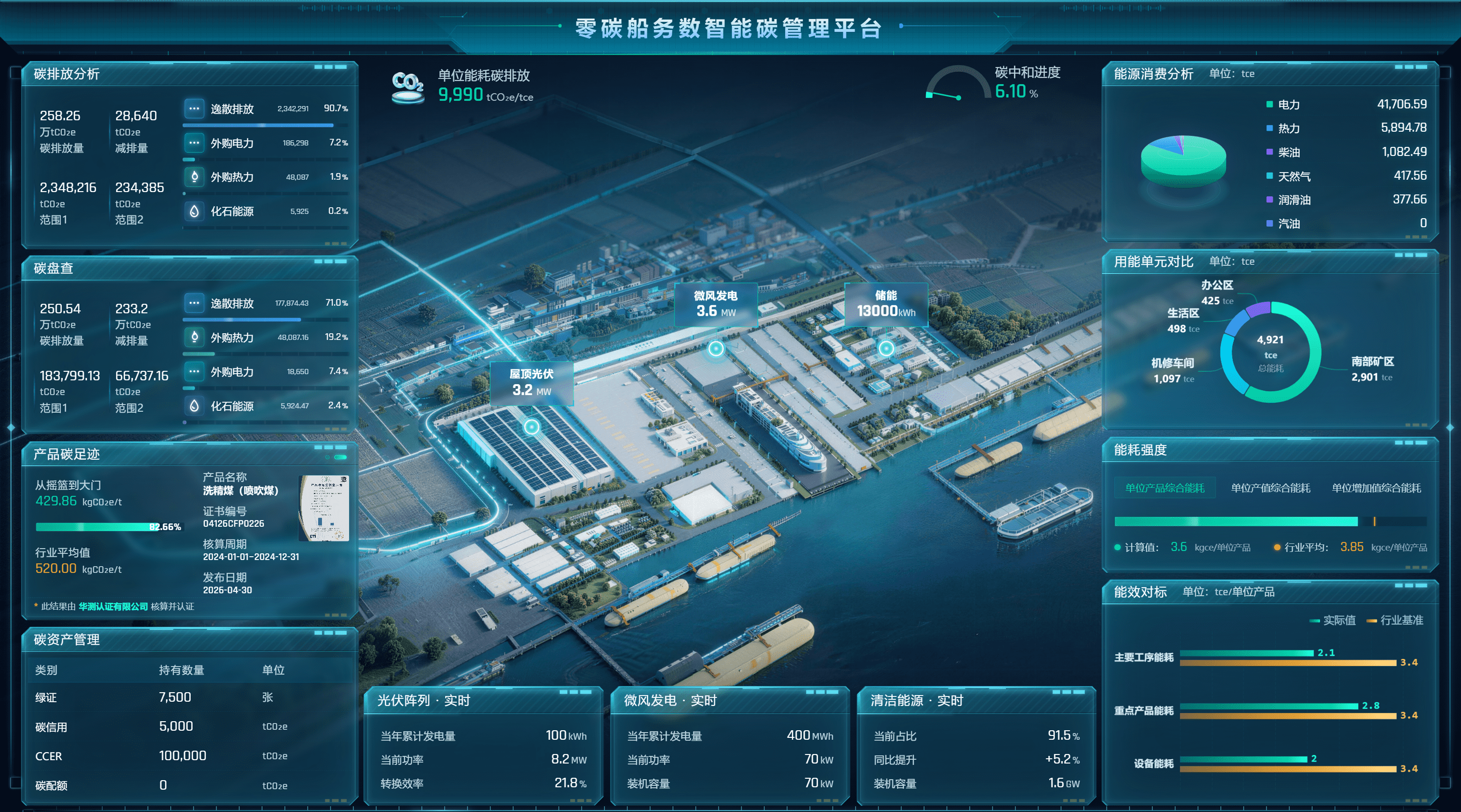The width and height of the screenshot is (1461, 812).
Task: Click the 当前功率 8.2 MW photovoltaic row
Action: [x=483, y=759]
